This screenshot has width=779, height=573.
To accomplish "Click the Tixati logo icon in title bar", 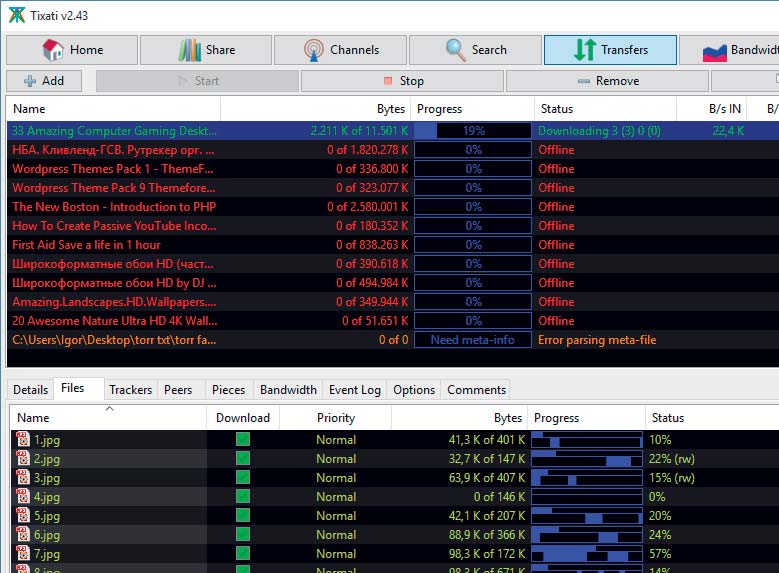I will point(16,15).
